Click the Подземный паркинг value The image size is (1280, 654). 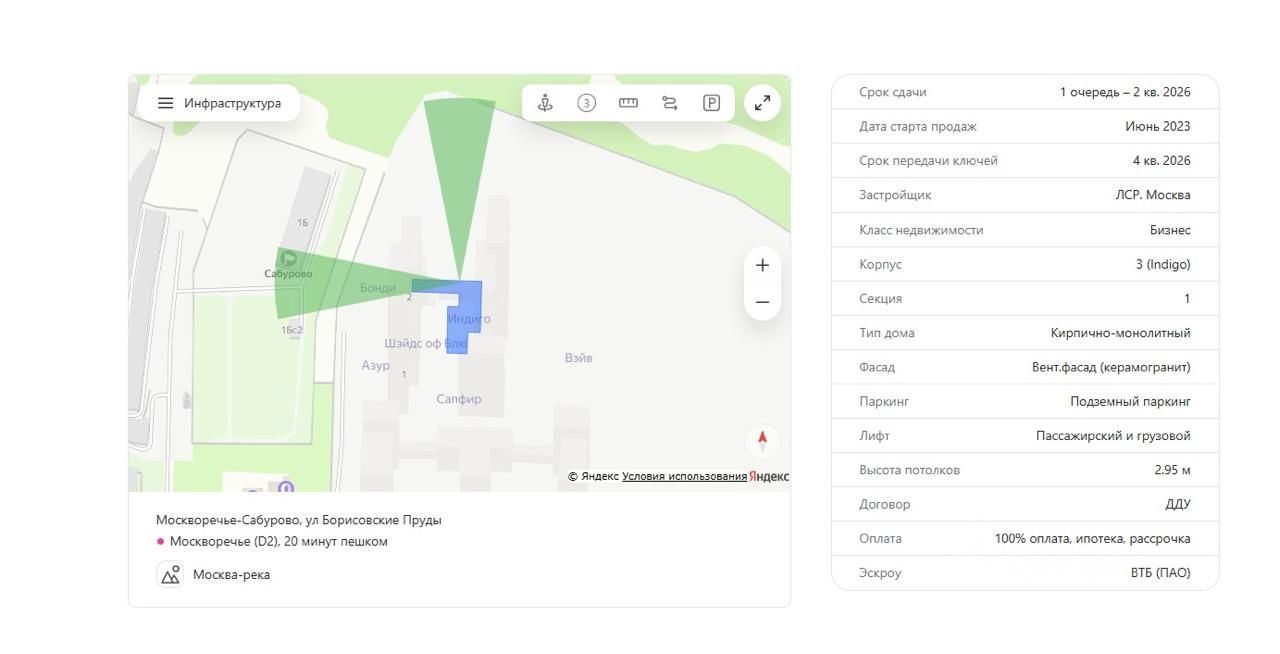tap(1130, 401)
